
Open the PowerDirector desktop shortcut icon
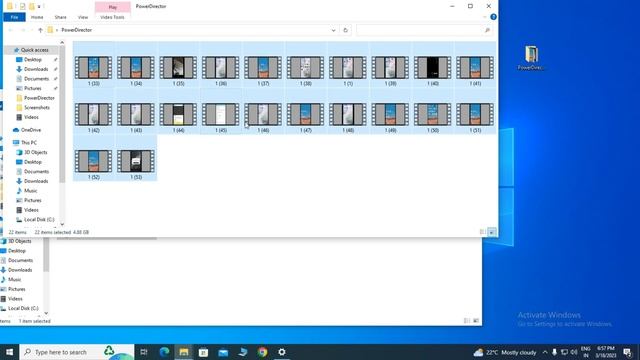pos(531,58)
